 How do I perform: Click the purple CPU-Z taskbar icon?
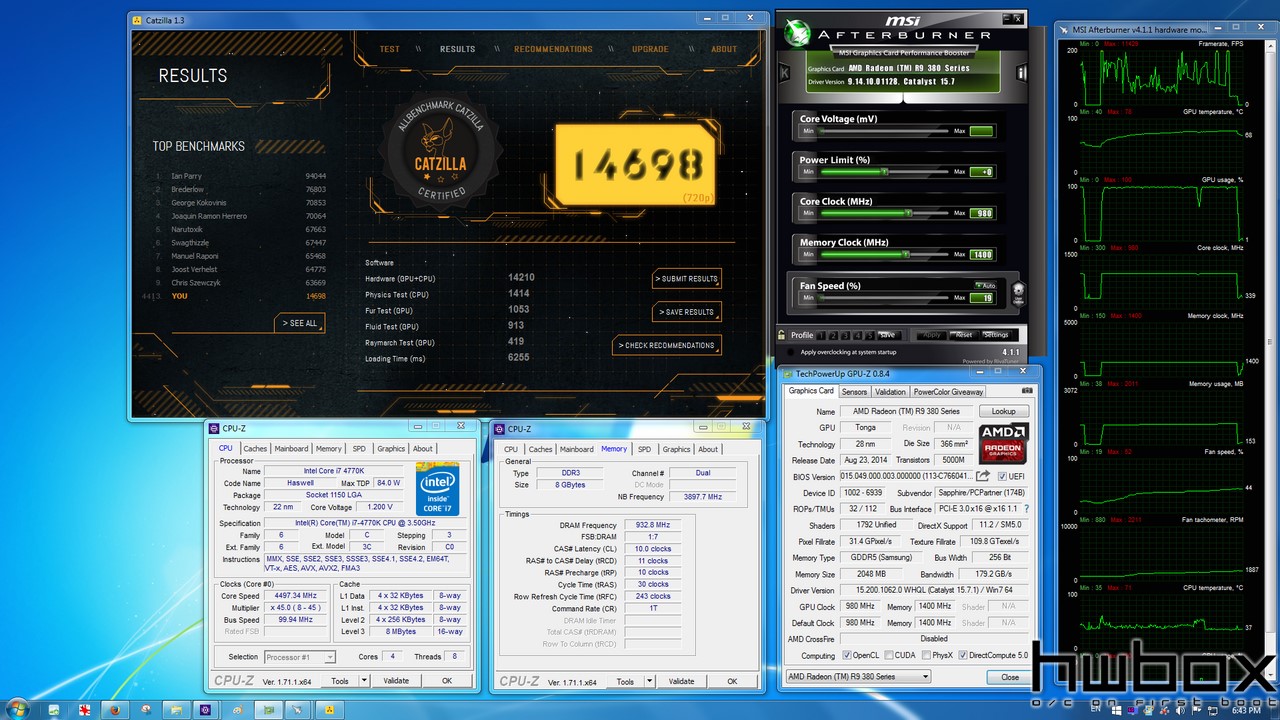(x=205, y=709)
